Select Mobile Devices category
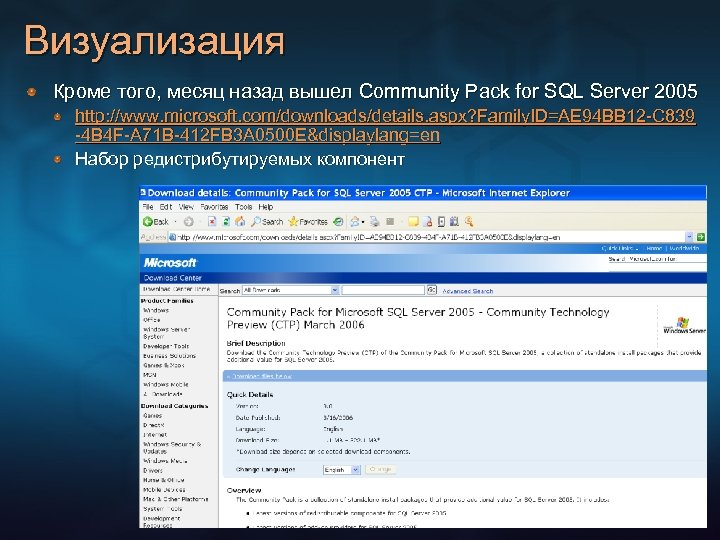This screenshot has width=720, height=540. [164, 490]
